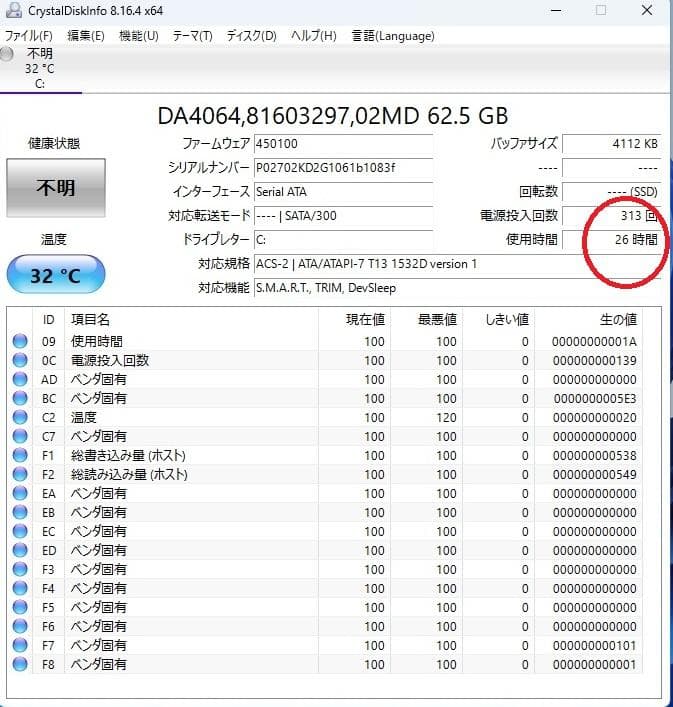
Task: Select the 温度 attribute row name in table
Action: pos(83,417)
